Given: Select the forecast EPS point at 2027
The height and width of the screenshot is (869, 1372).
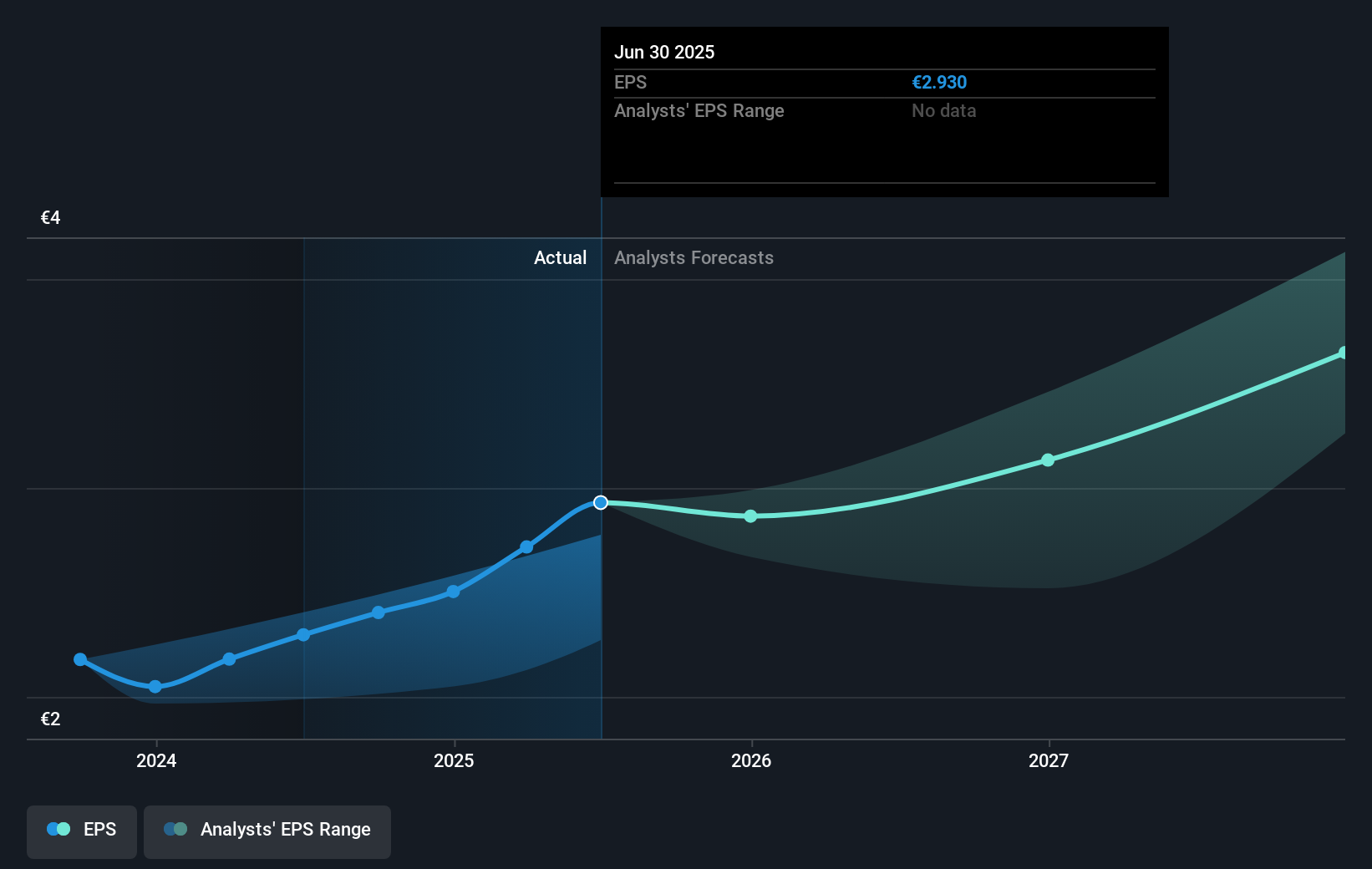Looking at the screenshot, I should click(1048, 460).
